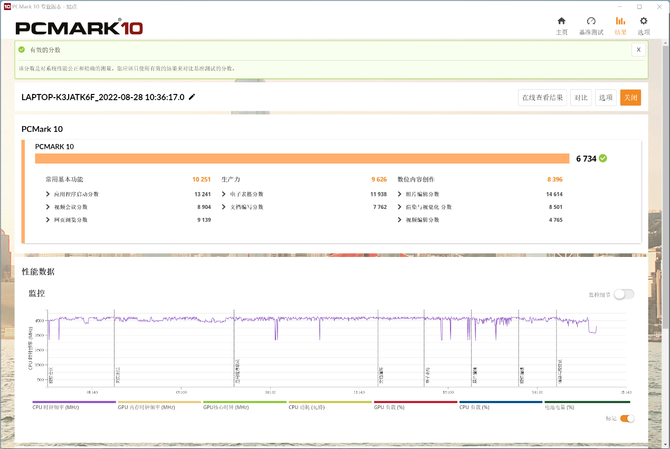Click the overall score 6 734

tap(586, 158)
